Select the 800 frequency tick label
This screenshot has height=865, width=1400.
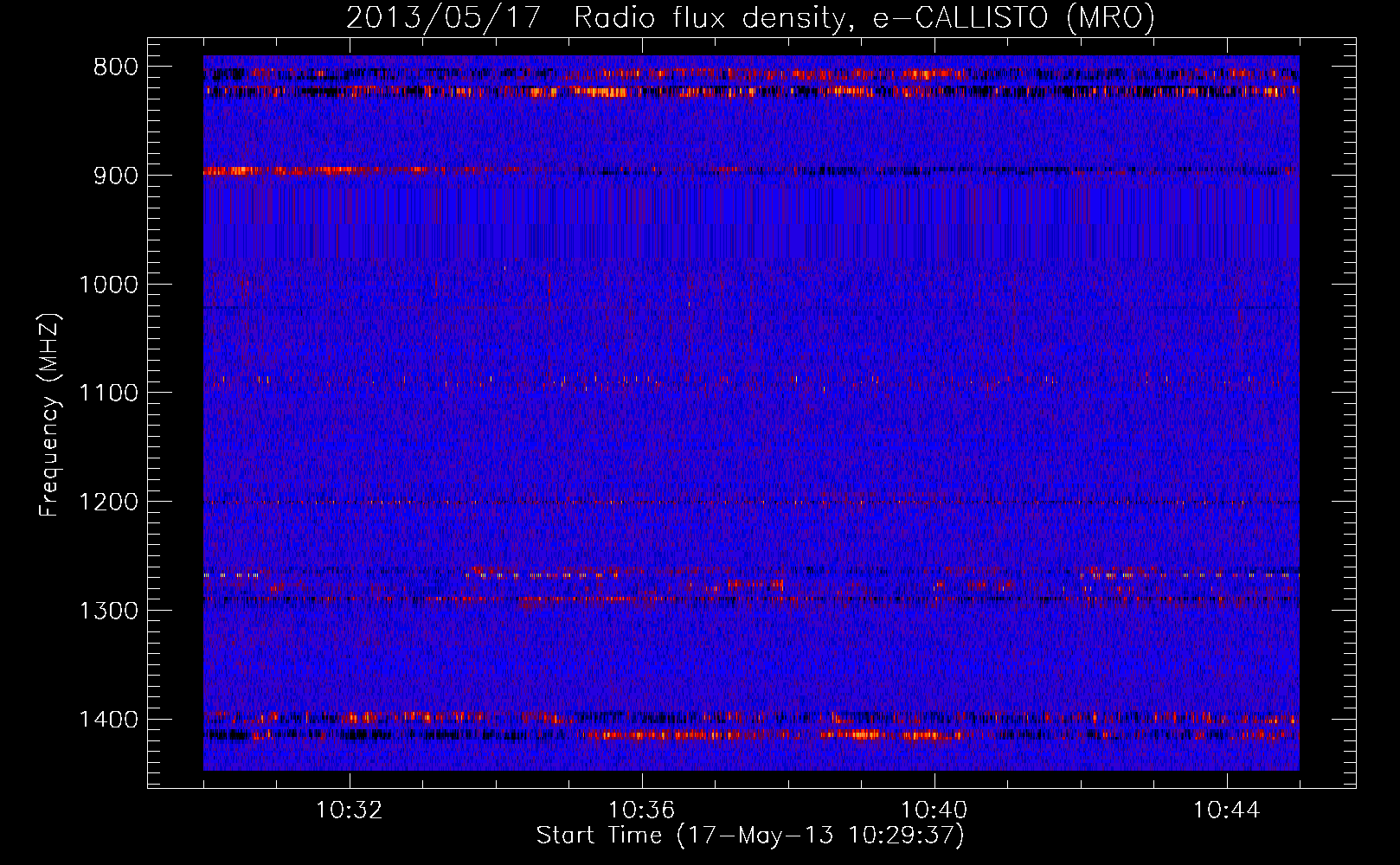coord(116,67)
